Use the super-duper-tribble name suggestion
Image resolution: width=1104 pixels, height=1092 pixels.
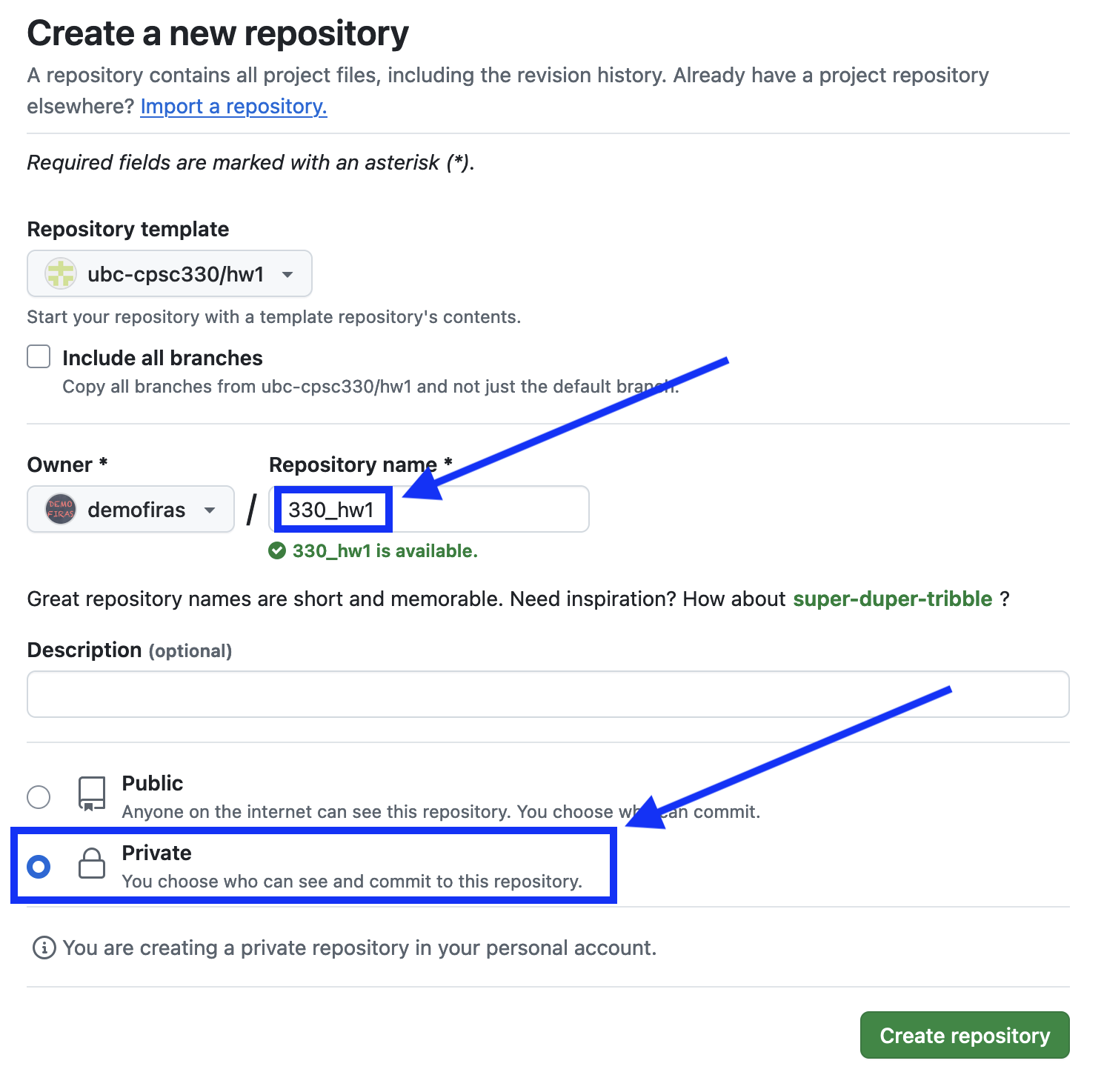(x=892, y=599)
